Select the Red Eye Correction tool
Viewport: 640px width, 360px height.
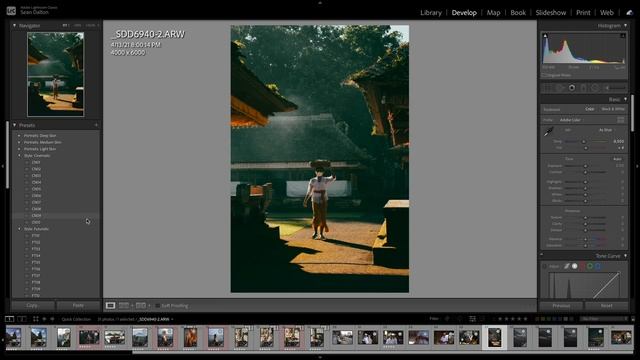click(x=572, y=88)
